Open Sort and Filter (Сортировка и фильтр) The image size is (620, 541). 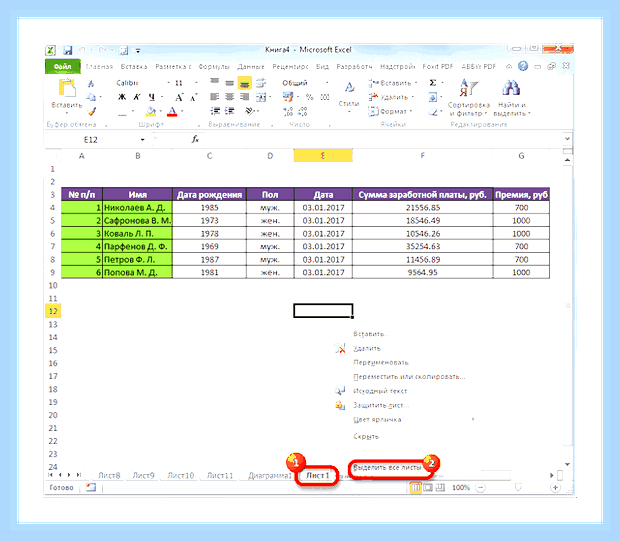(x=469, y=98)
